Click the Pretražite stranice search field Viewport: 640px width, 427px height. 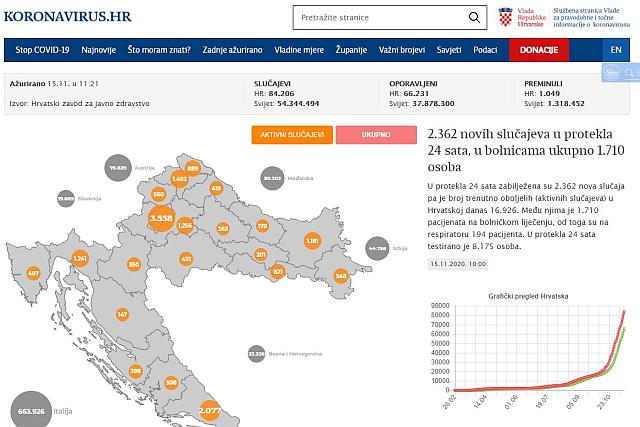click(375, 19)
